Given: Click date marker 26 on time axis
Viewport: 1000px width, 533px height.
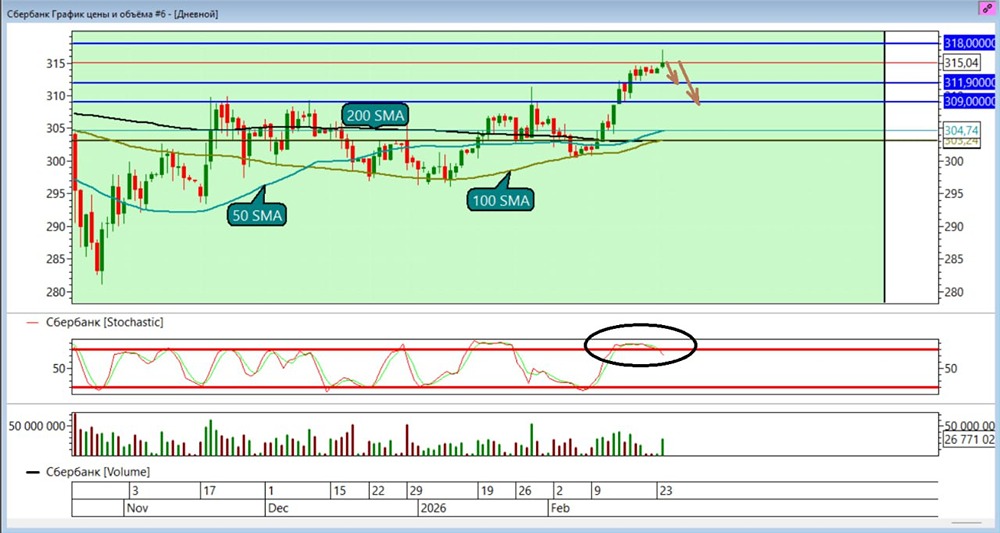Looking at the screenshot, I should tap(525, 491).
